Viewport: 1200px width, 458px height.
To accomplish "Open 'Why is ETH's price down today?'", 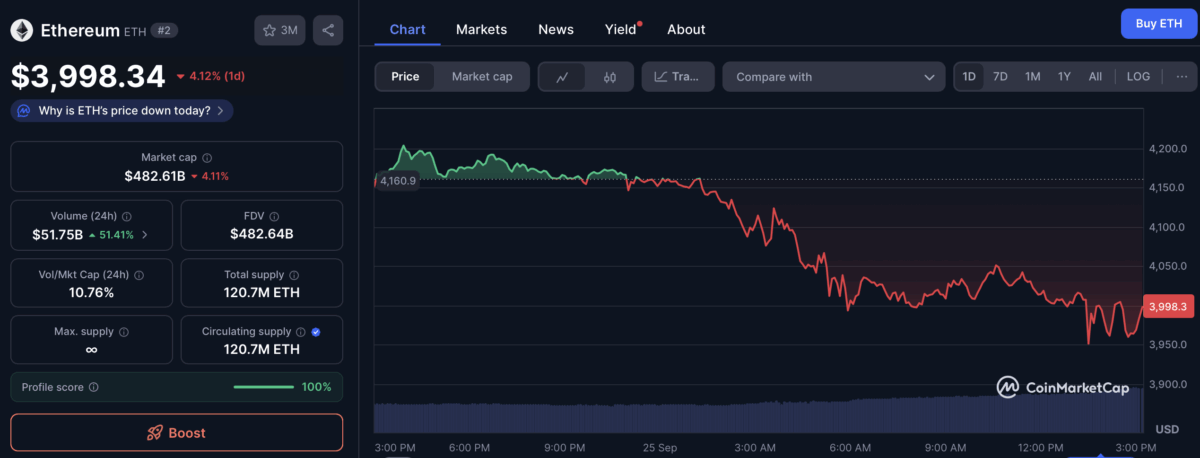I will click(122, 110).
